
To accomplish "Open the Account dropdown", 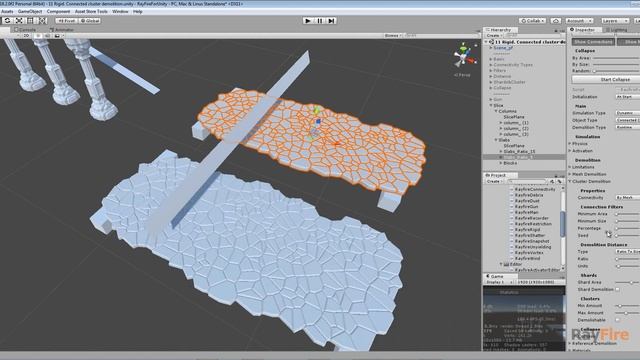I will [x=579, y=20].
